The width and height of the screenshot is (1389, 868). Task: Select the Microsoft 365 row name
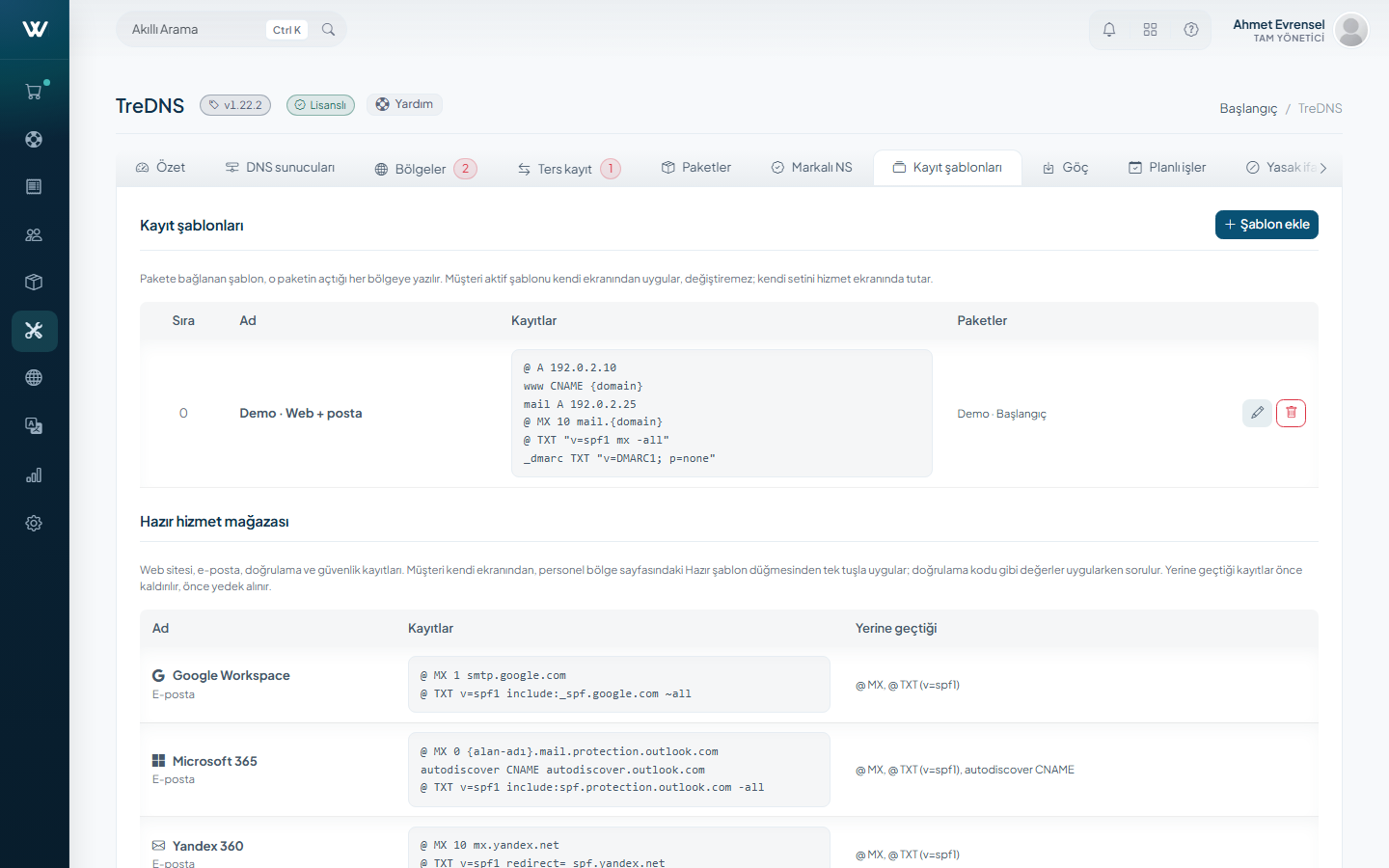pyautogui.click(x=214, y=761)
